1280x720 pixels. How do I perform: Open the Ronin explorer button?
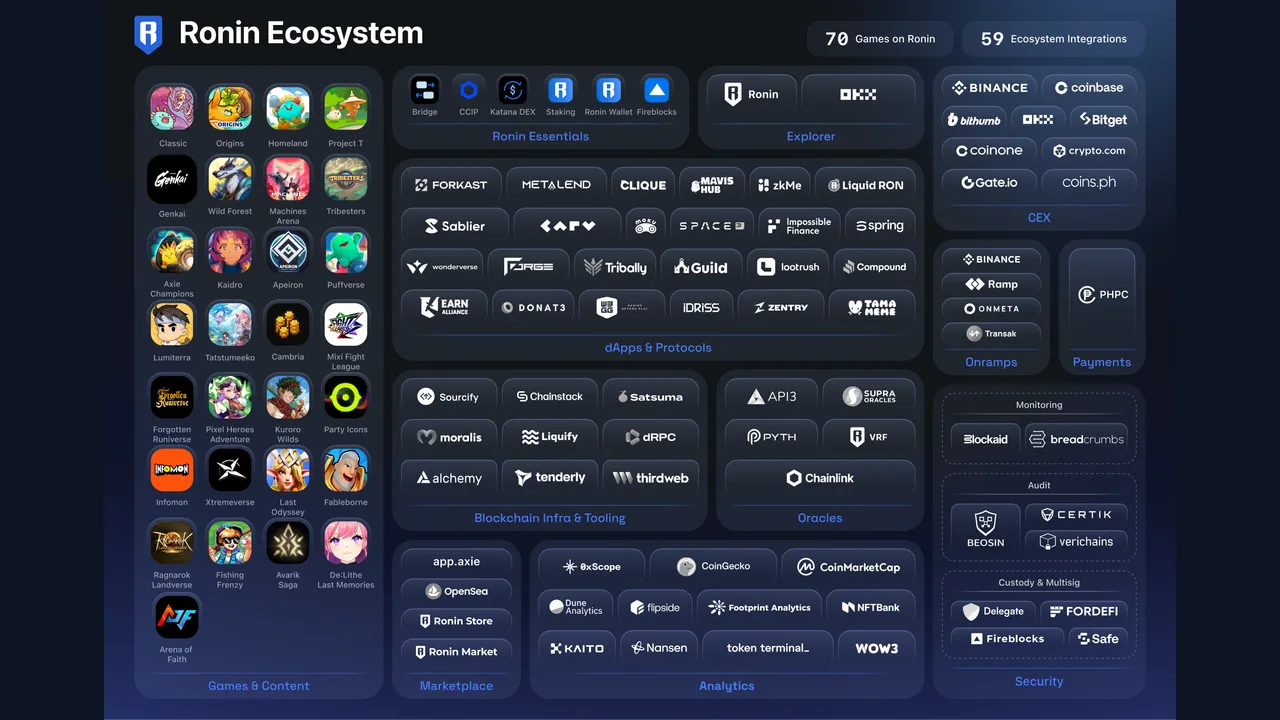click(751, 94)
